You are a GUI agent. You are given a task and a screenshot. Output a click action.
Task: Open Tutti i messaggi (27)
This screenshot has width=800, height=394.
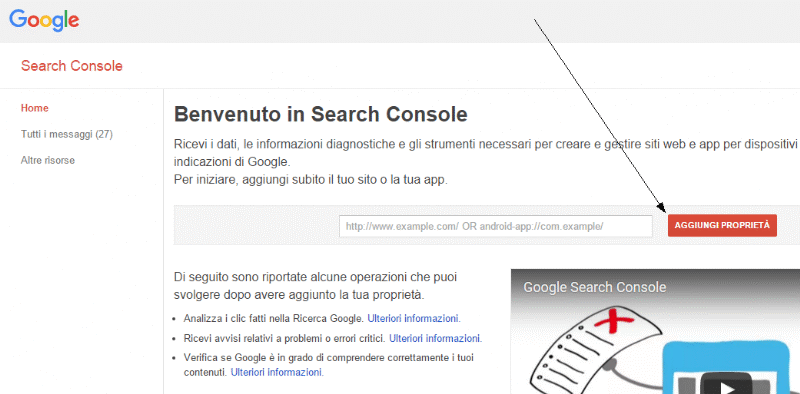67,134
